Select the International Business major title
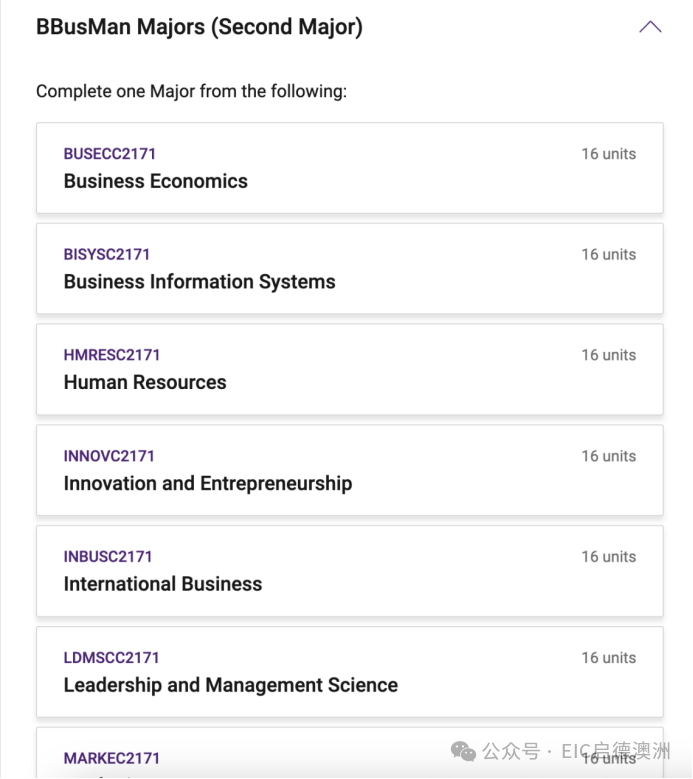The height and width of the screenshot is (779, 693). click(x=163, y=584)
